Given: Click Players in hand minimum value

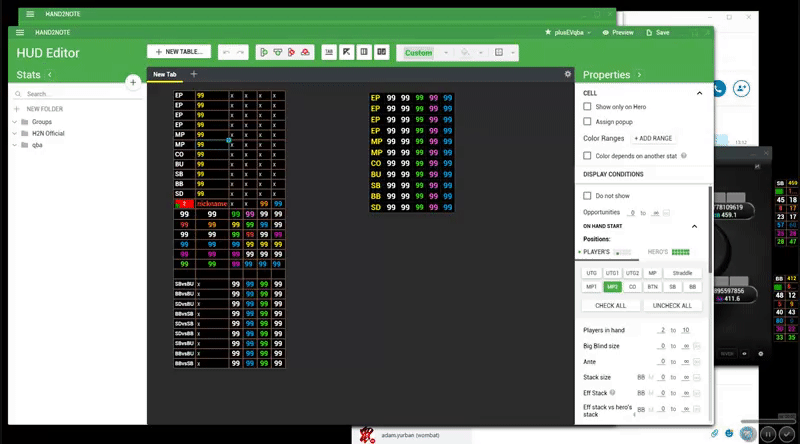Looking at the screenshot, I should (662, 330).
